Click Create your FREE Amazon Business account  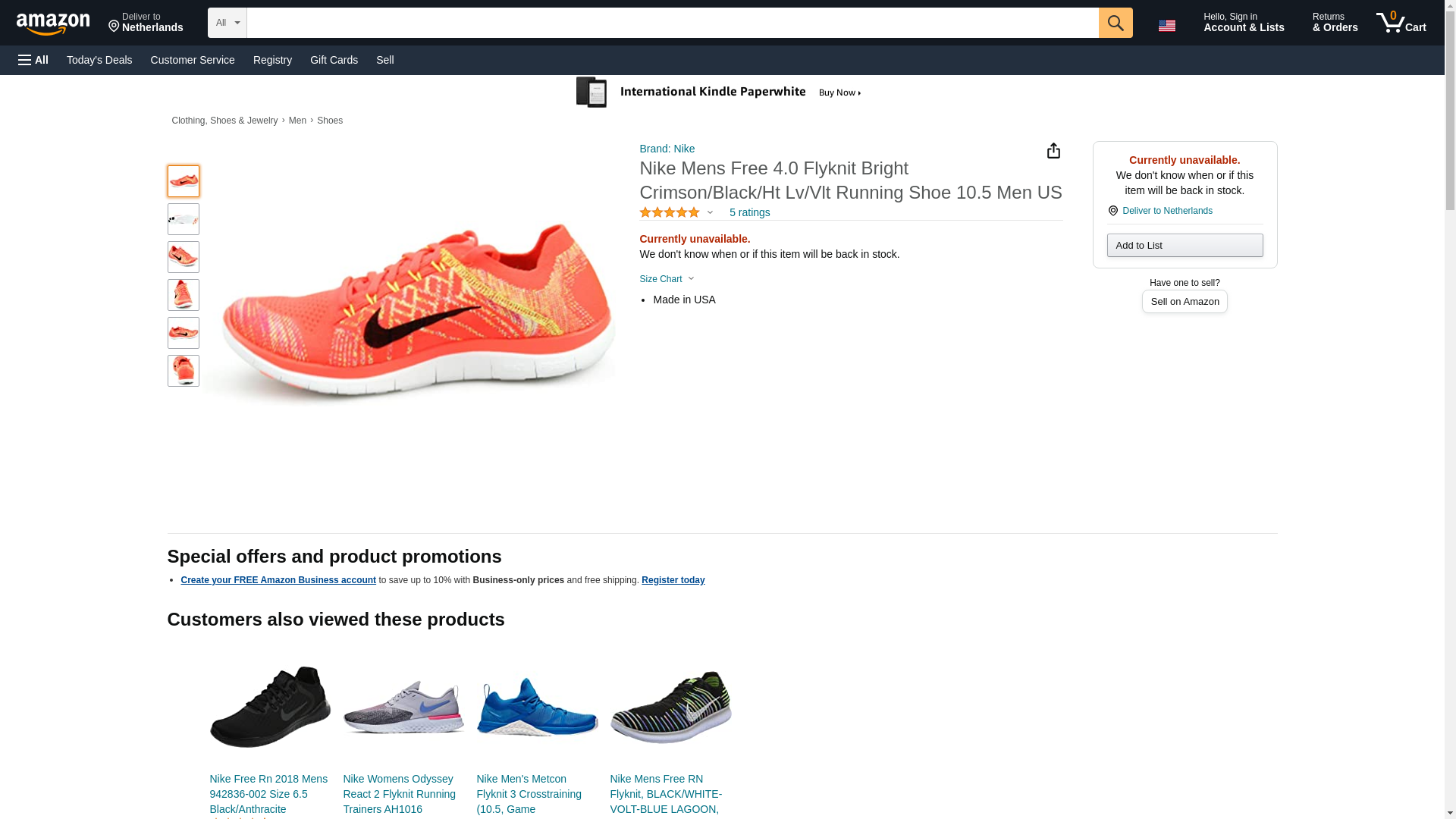coord(278,580)
